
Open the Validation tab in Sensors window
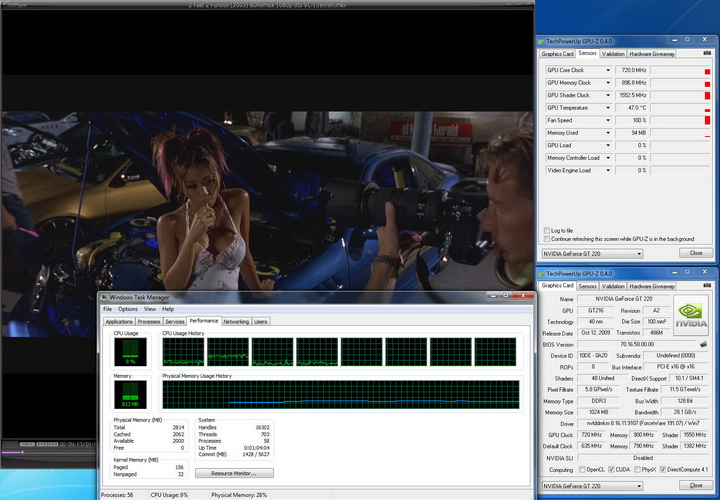tap(613, 53)
